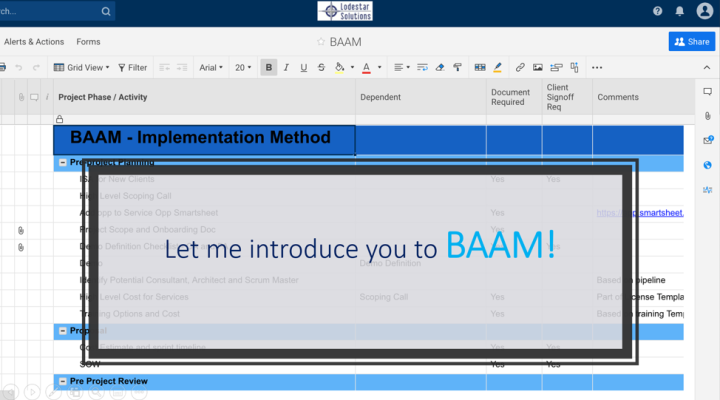Click the print icon in toolbar
Image resolution: width=720 pixels, height=400 pixels.
pyautogui.click(x=3, y=68)
